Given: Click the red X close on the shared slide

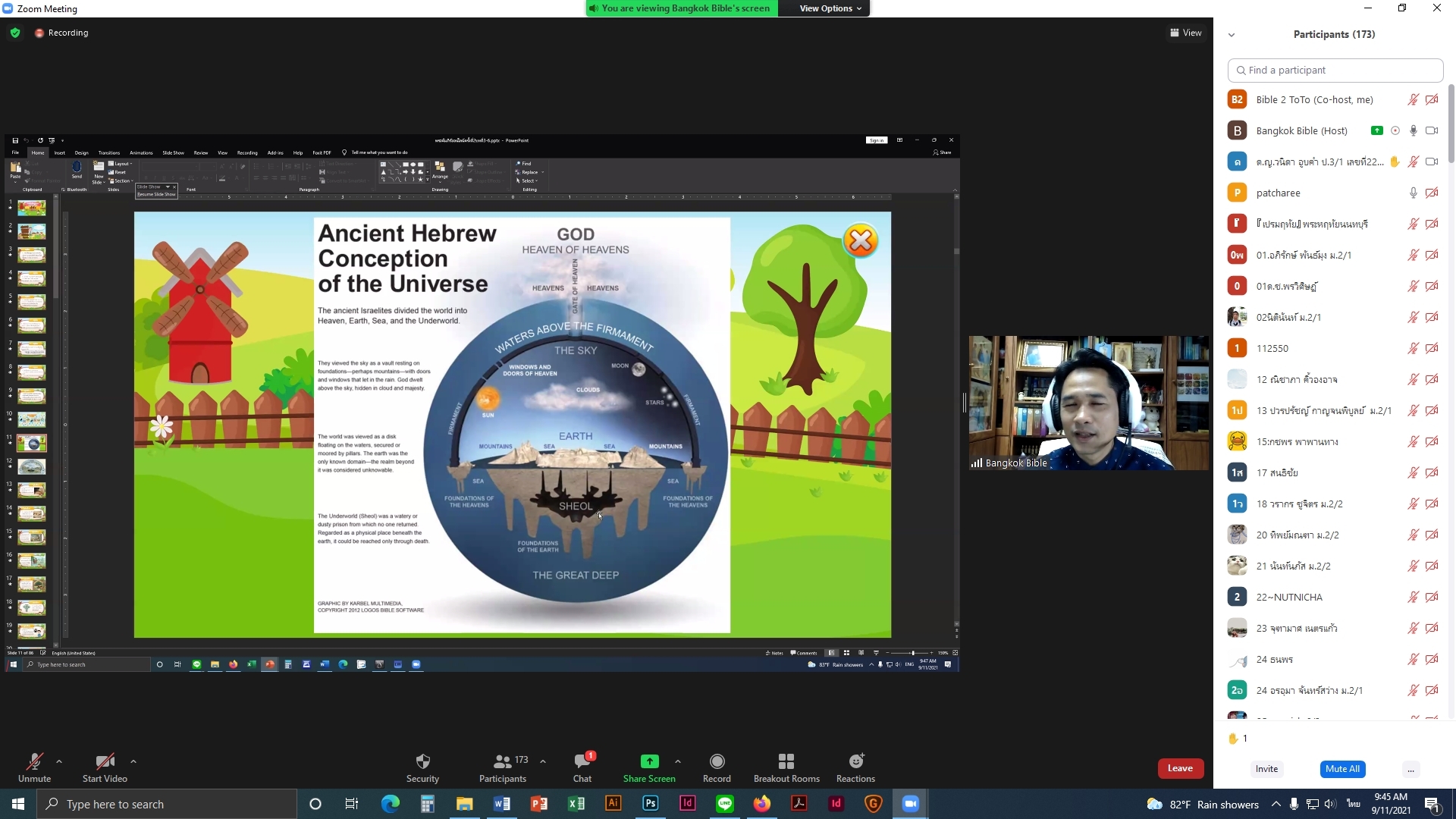Looking at the screenshot, I should (861, 241).
